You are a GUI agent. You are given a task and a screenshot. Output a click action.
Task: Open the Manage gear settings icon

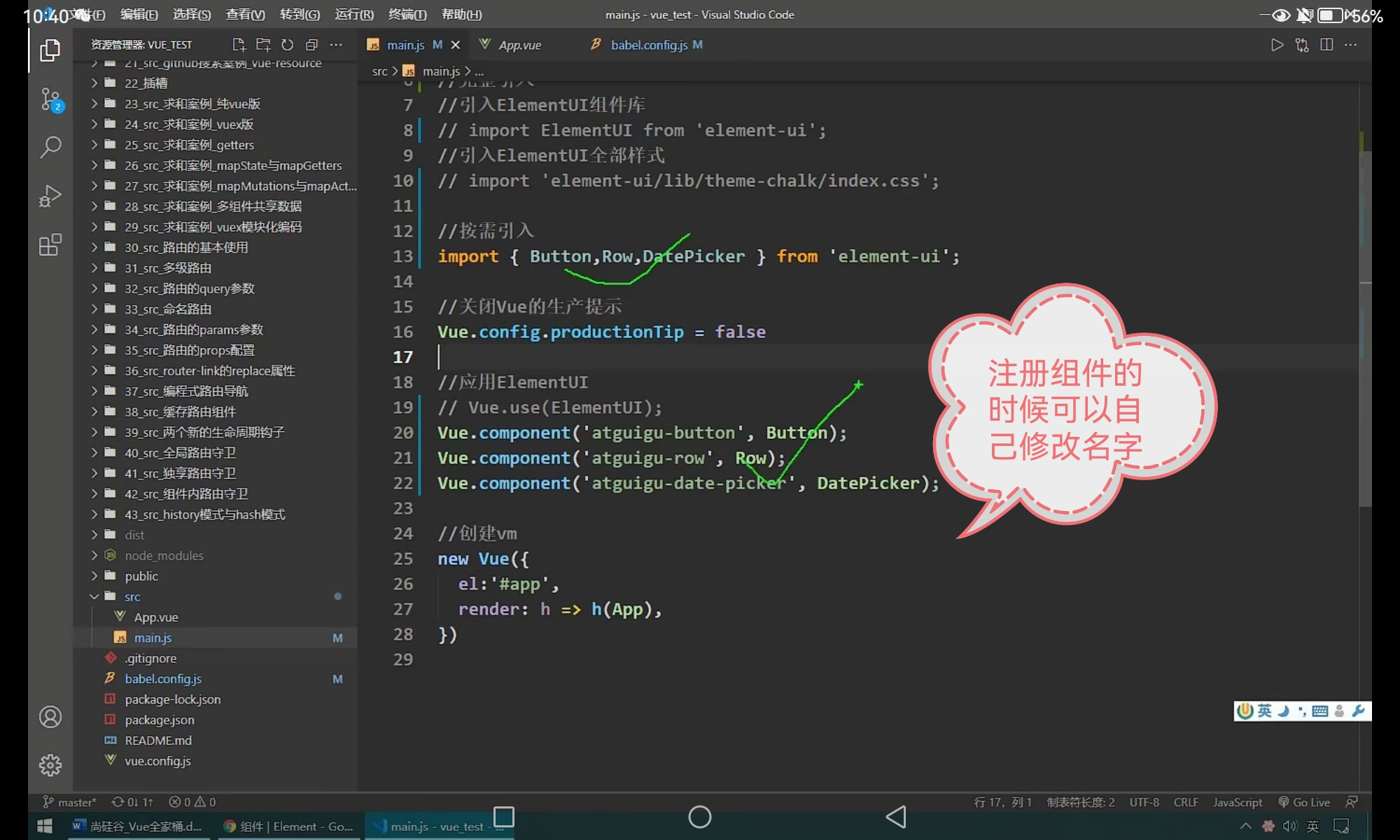tap(50, 765)
